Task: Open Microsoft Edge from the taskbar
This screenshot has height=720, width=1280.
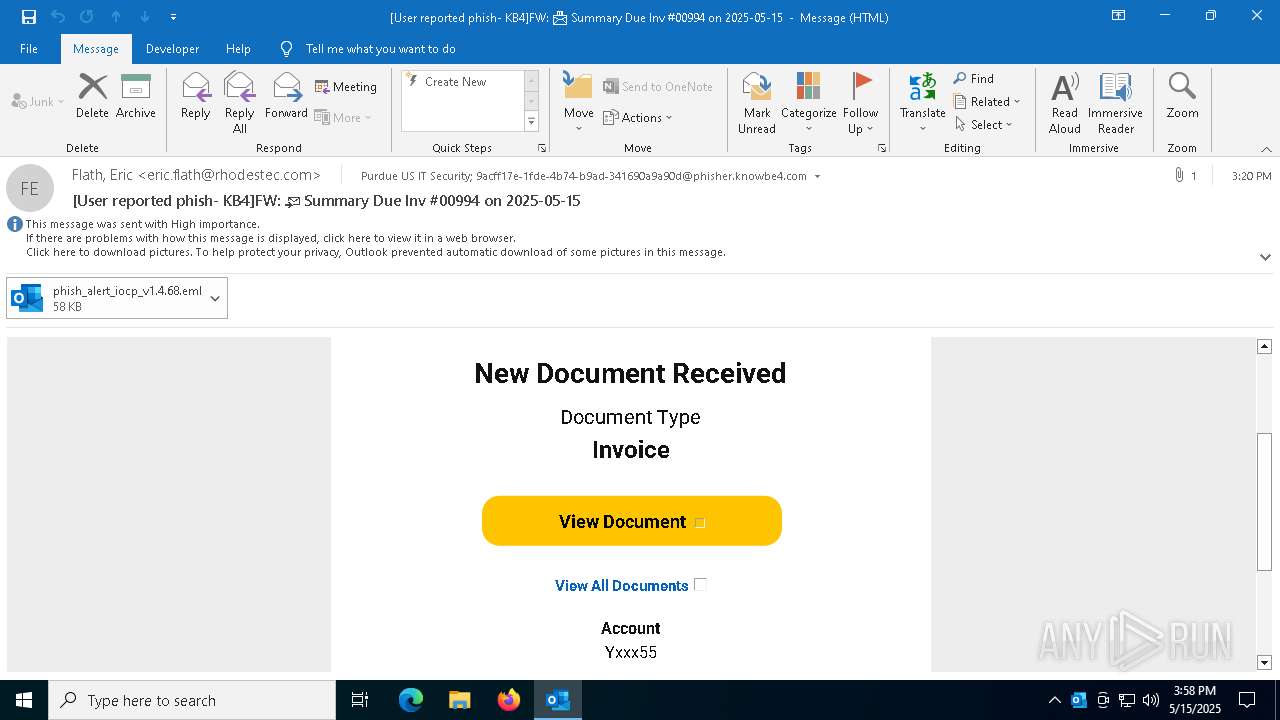Action: [x=411, y=700]
